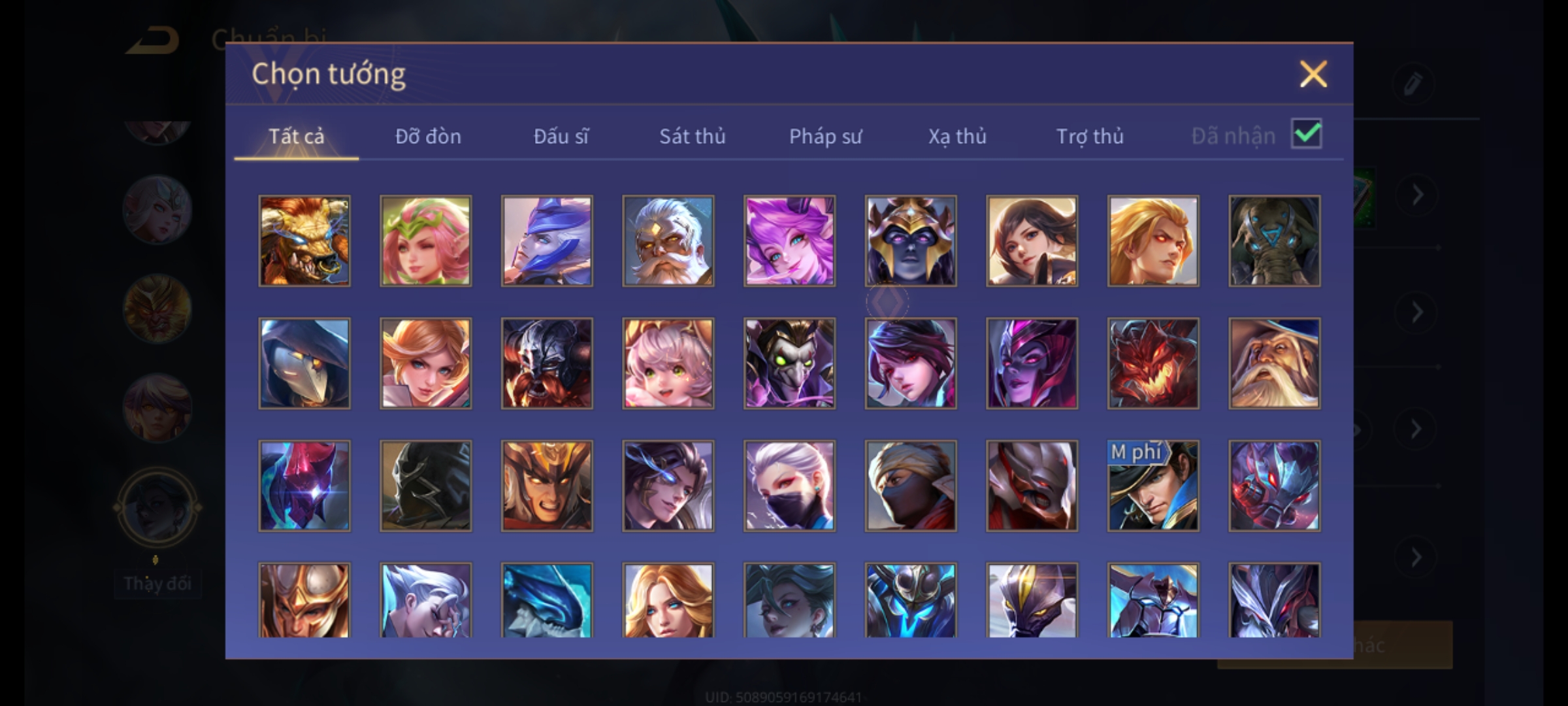Pick the pink-haired elf hero with green crown
1568x706 pixels.
click(x=425, y=241)
